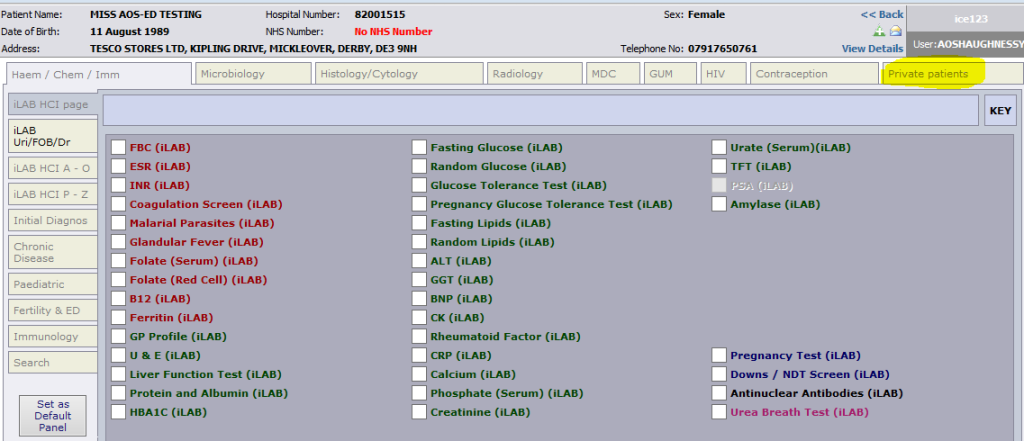
Task: Check the U & E (iLAB) box
Action: [x=118, y=355]
